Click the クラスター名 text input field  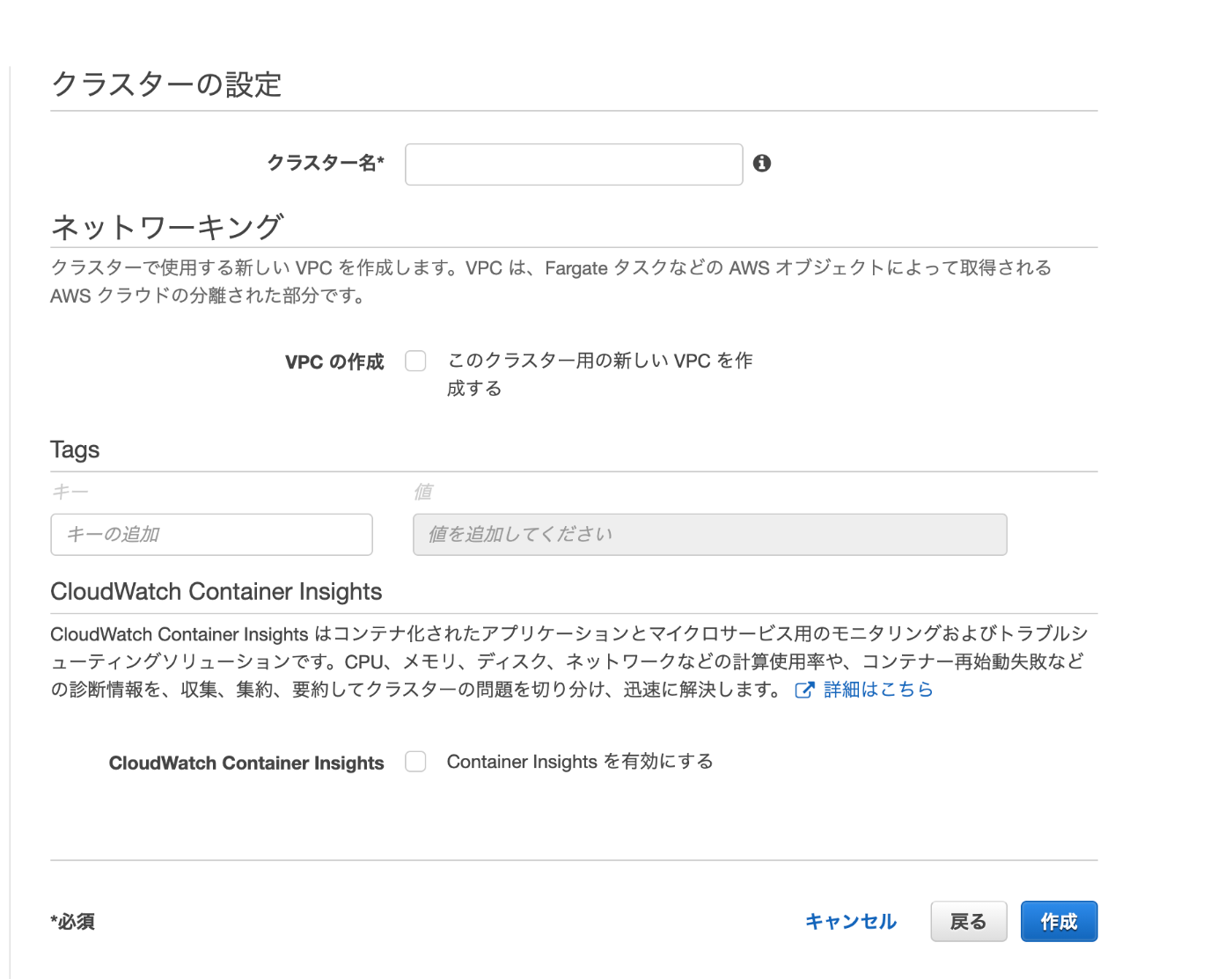574,164
